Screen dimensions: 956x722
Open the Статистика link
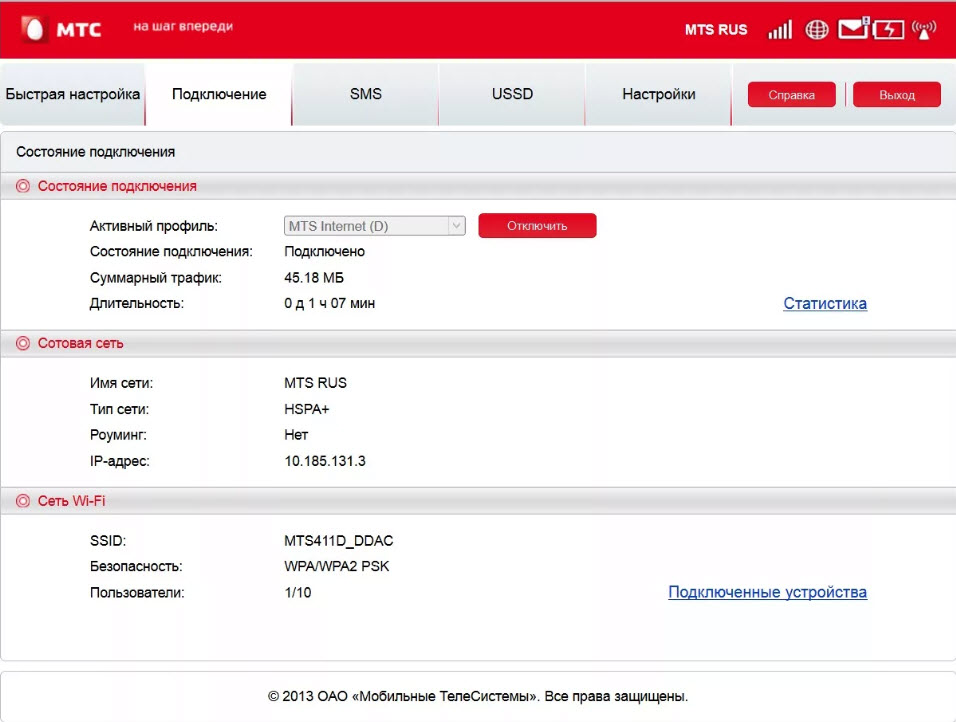coord(825,303)
